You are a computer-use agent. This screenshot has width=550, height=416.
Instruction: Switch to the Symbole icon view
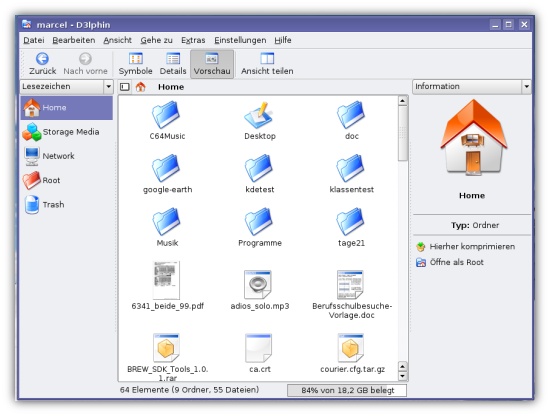tap(135, 64)
